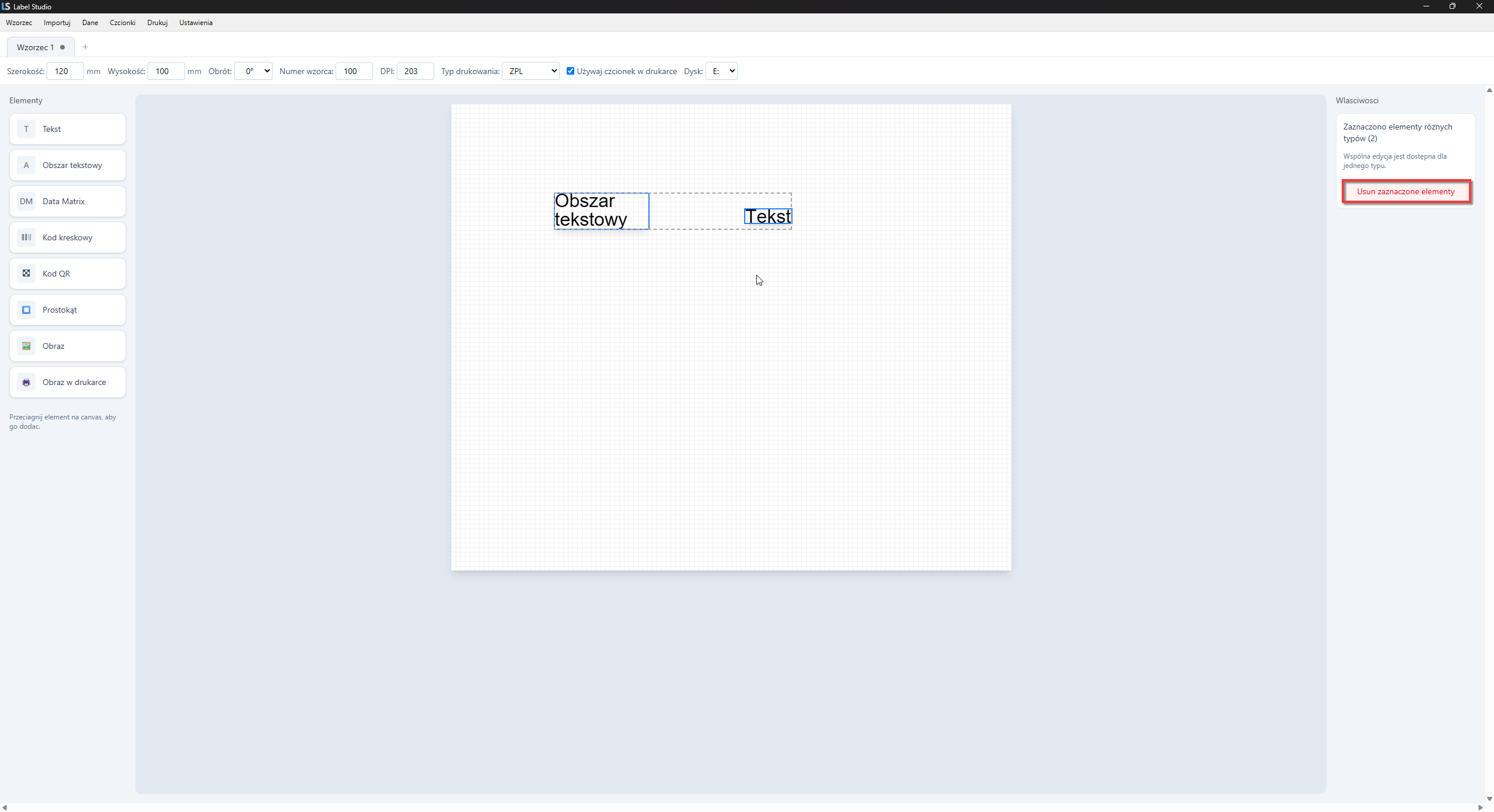1494x812 pixels.
Task: Select the Kod QR icon
Action: pyautogui.click(x=26, y=274)
